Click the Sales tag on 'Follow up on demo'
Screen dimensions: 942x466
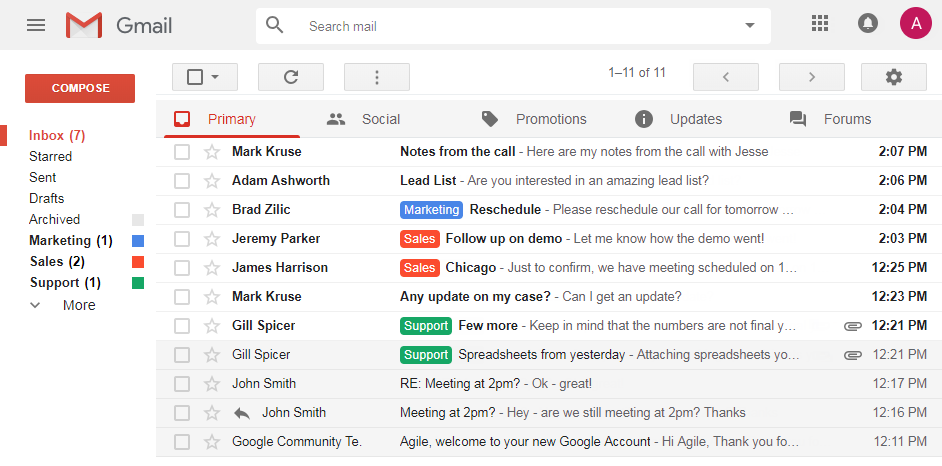pos(420,239)
